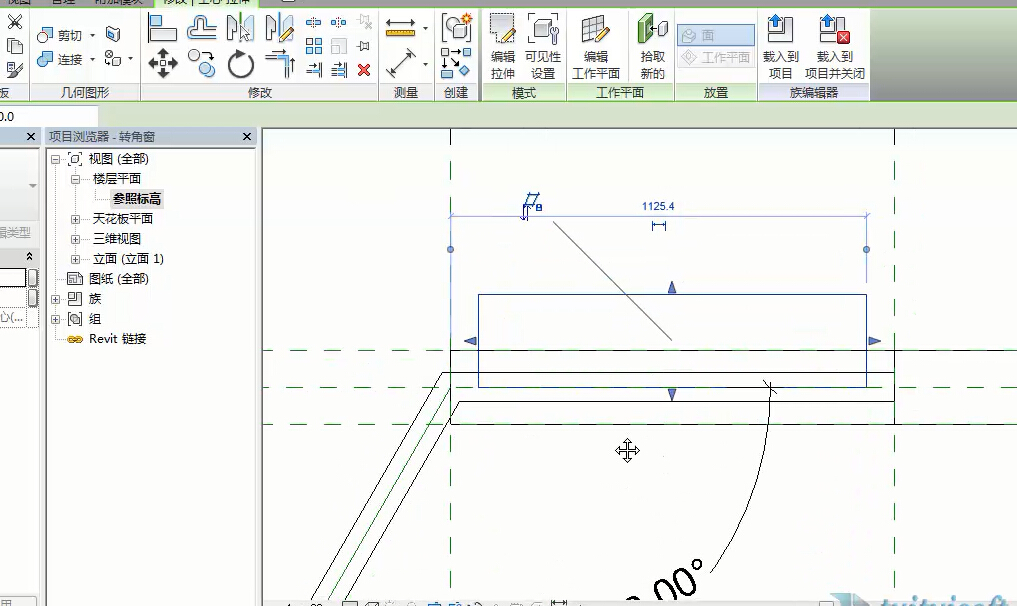Image resolution: width=1017 pixels, height=606 pixels.
Task: Collapse the 楼层平面 tree node
Action: click(75, 179)
